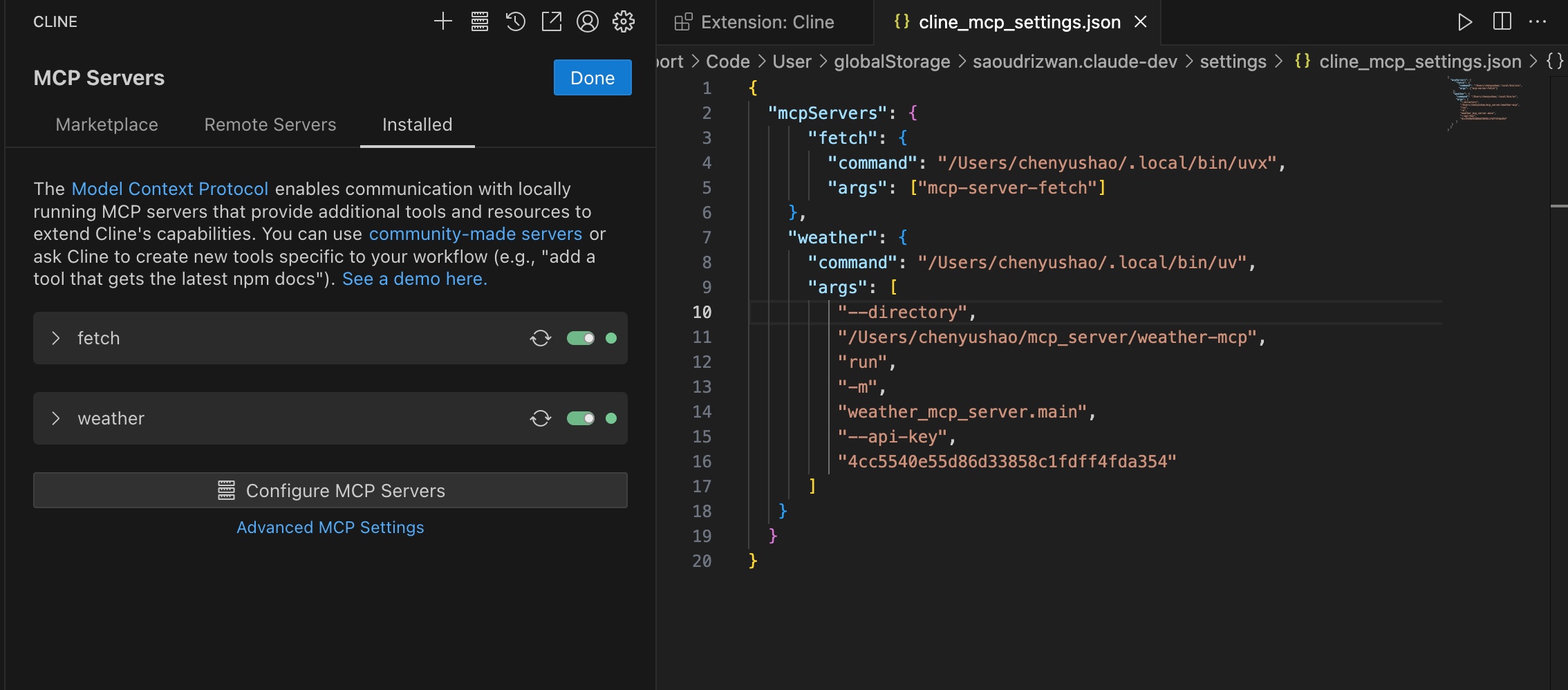
Task: Click the "run" argument on line 12
Action: 862,362
